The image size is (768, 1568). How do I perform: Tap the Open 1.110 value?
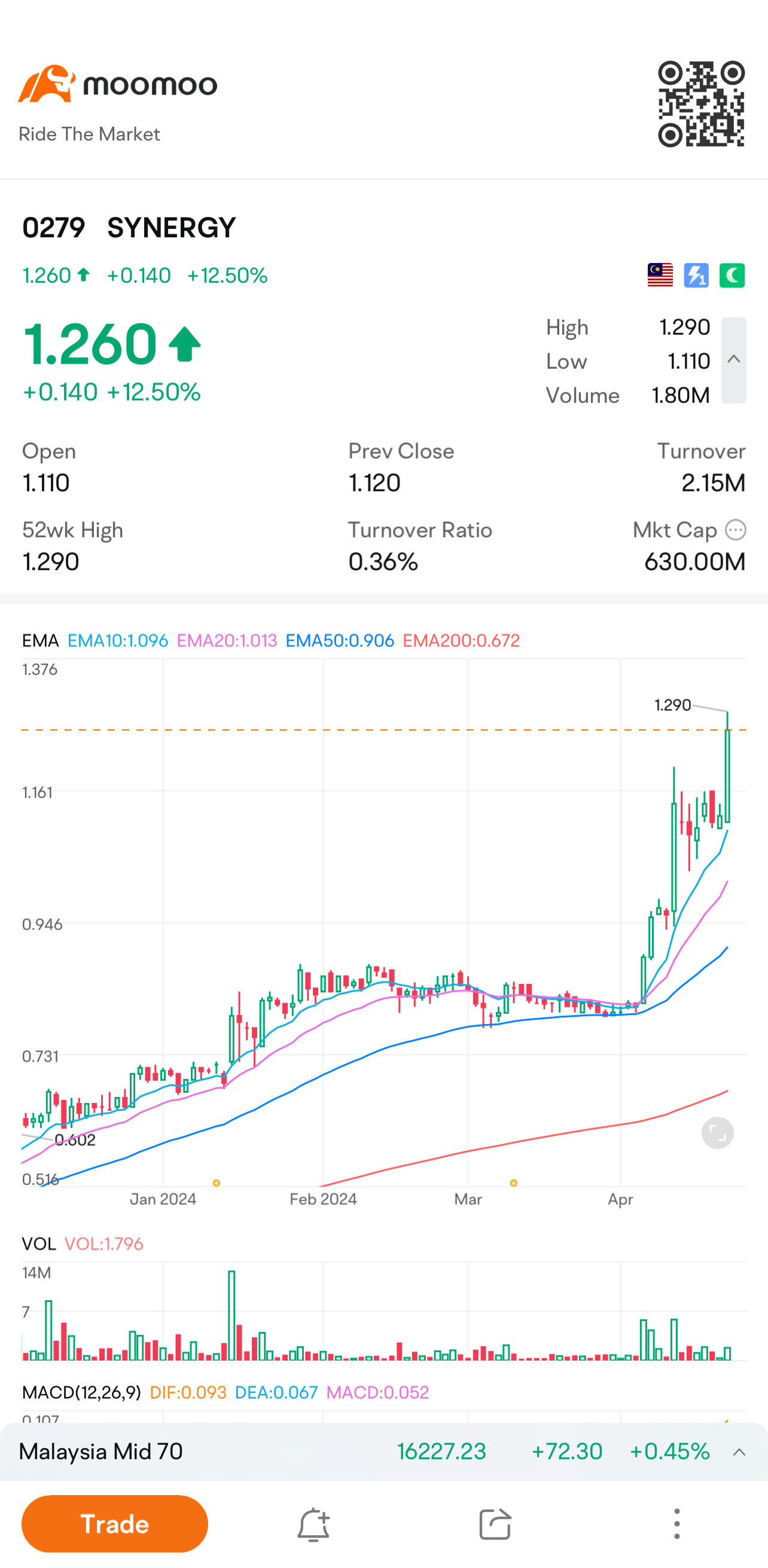(45, 482)
